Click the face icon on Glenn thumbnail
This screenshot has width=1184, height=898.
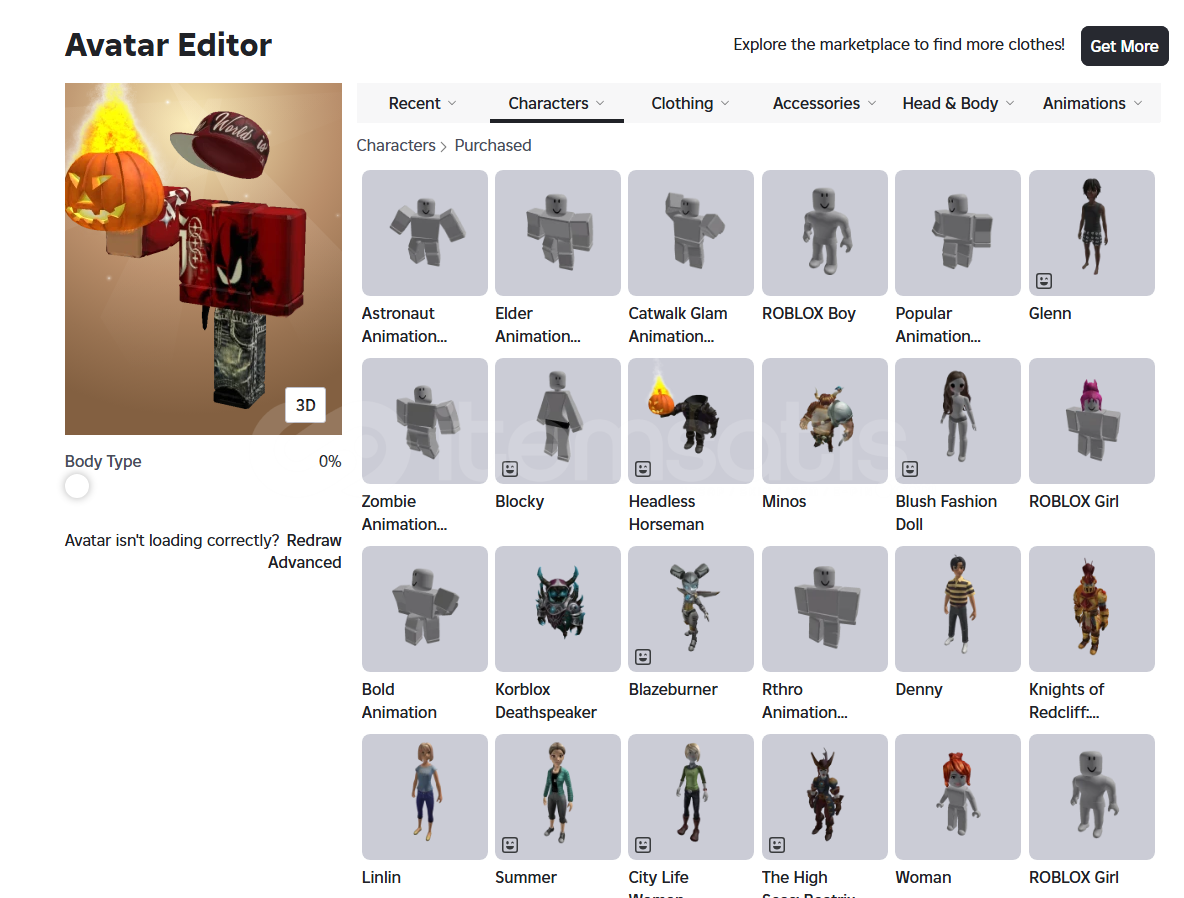(x=1044, y=281)
